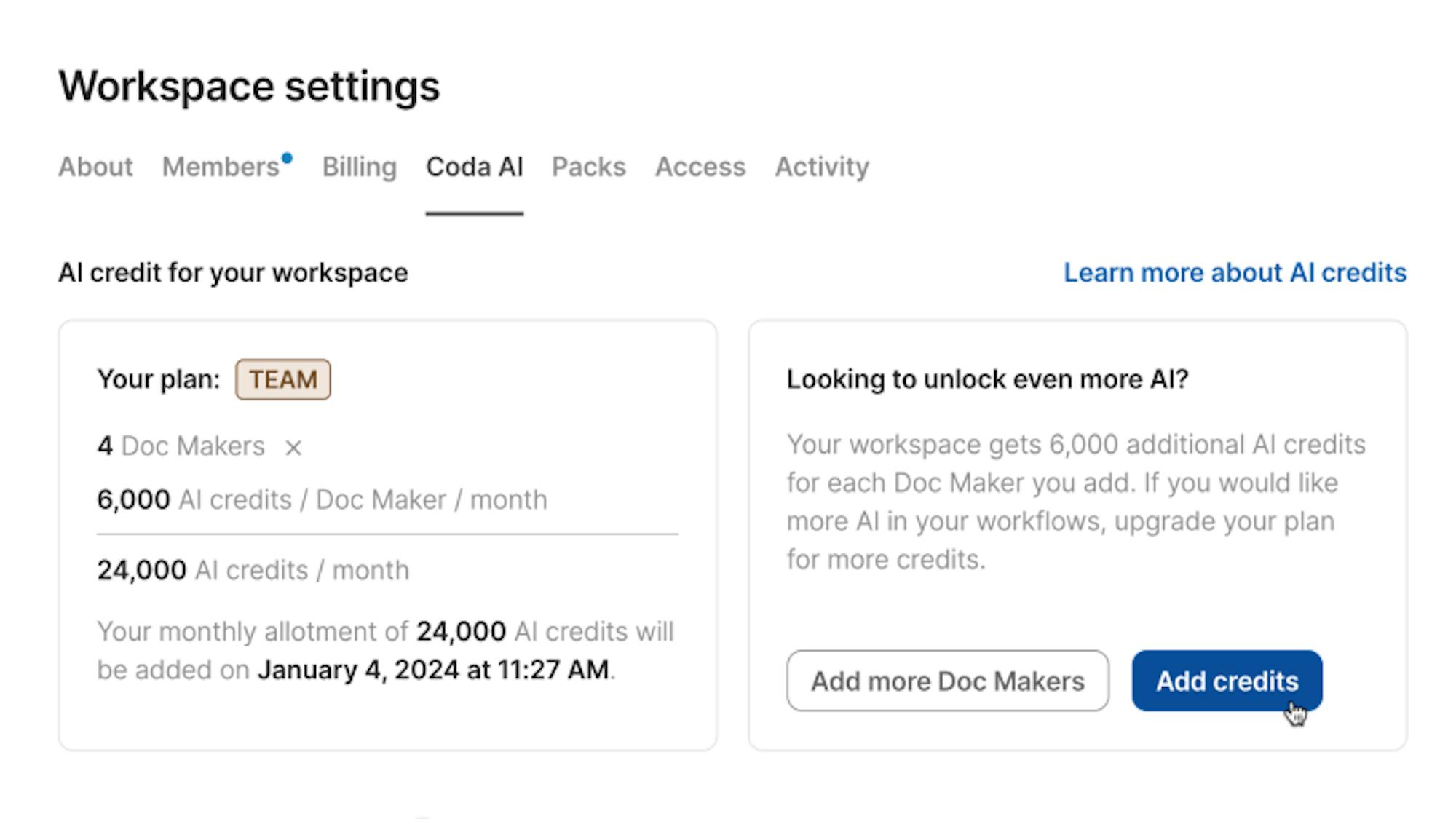1456x819 pixels.
Task: Switch to the Access tab
Action: coord(700,167)
